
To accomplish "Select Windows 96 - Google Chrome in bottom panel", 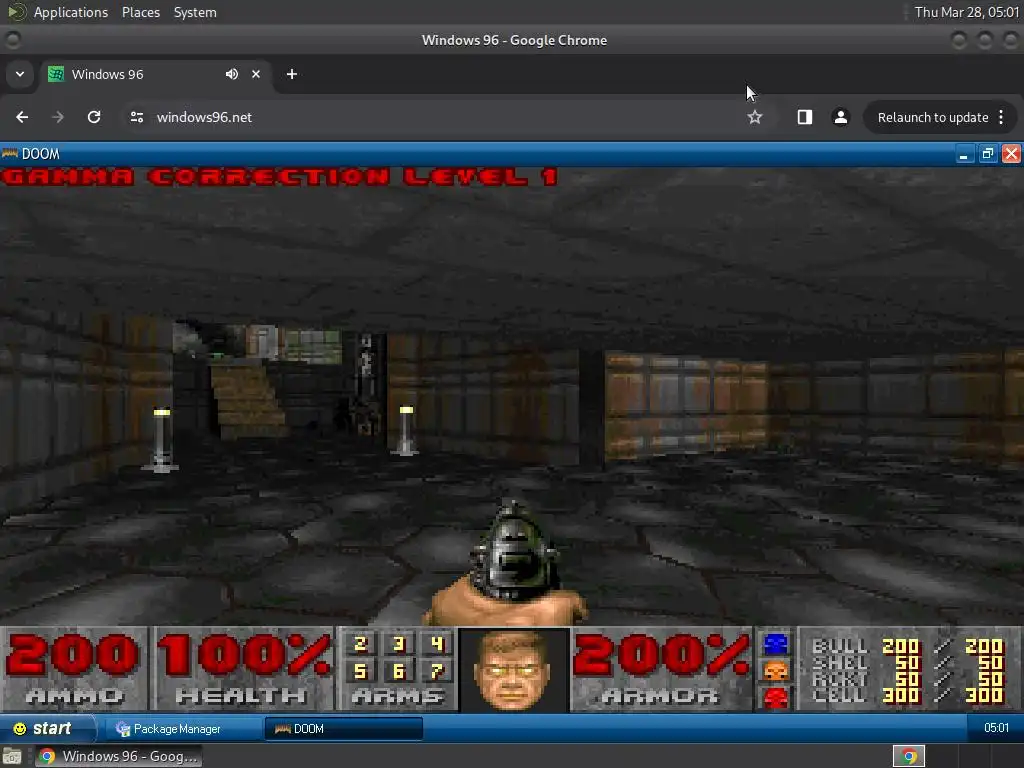I will [118, 756].
